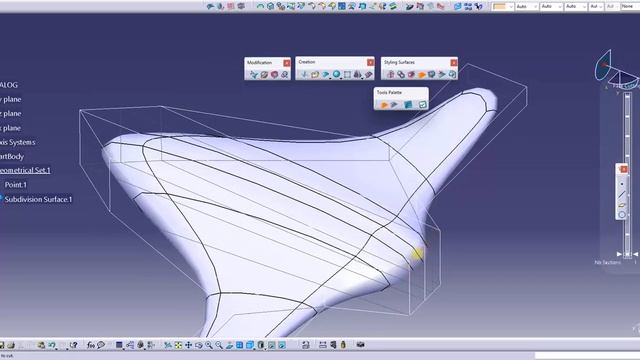This screenshot has width=640, height=360.
Task: Select the PartBody tree node
Action: pyautogui.click(x=12, y=156)
